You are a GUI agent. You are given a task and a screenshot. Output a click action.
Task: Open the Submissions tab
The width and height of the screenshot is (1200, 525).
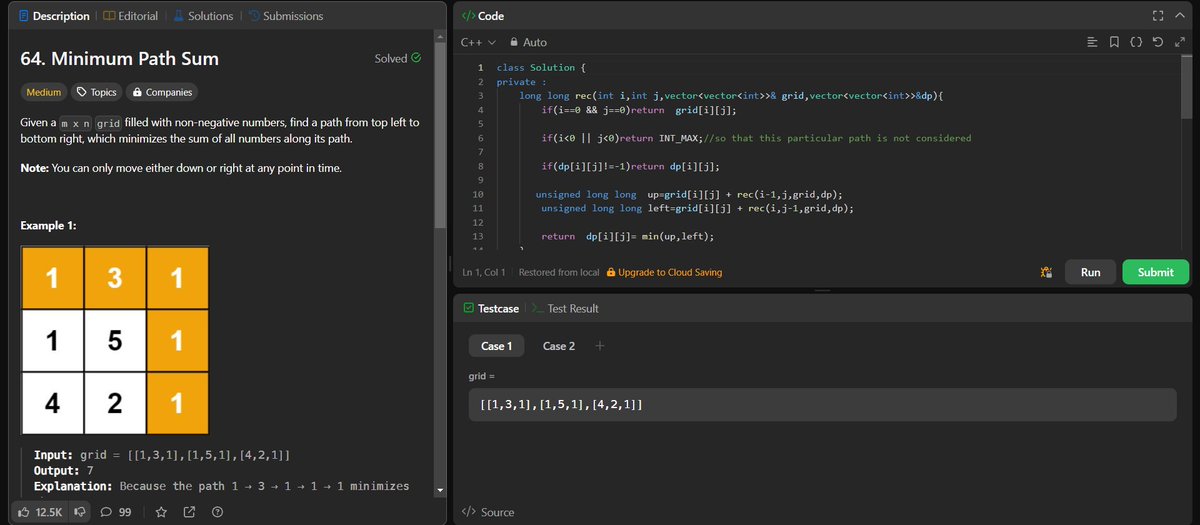coord(285,16)
